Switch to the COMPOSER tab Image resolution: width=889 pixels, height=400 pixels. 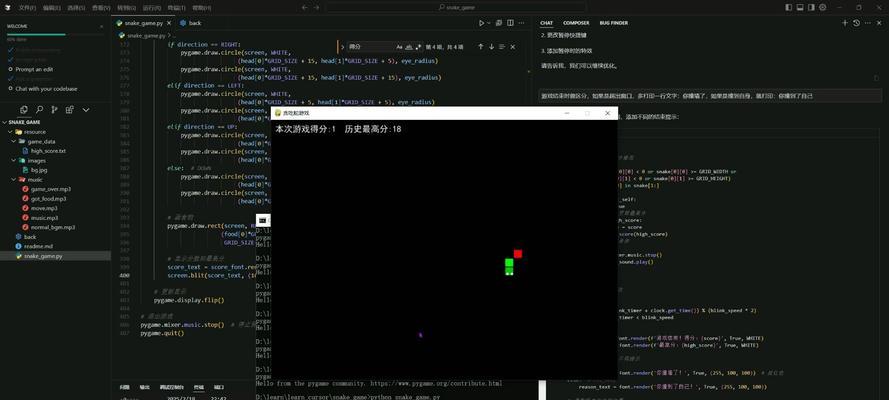click(576, 23)
